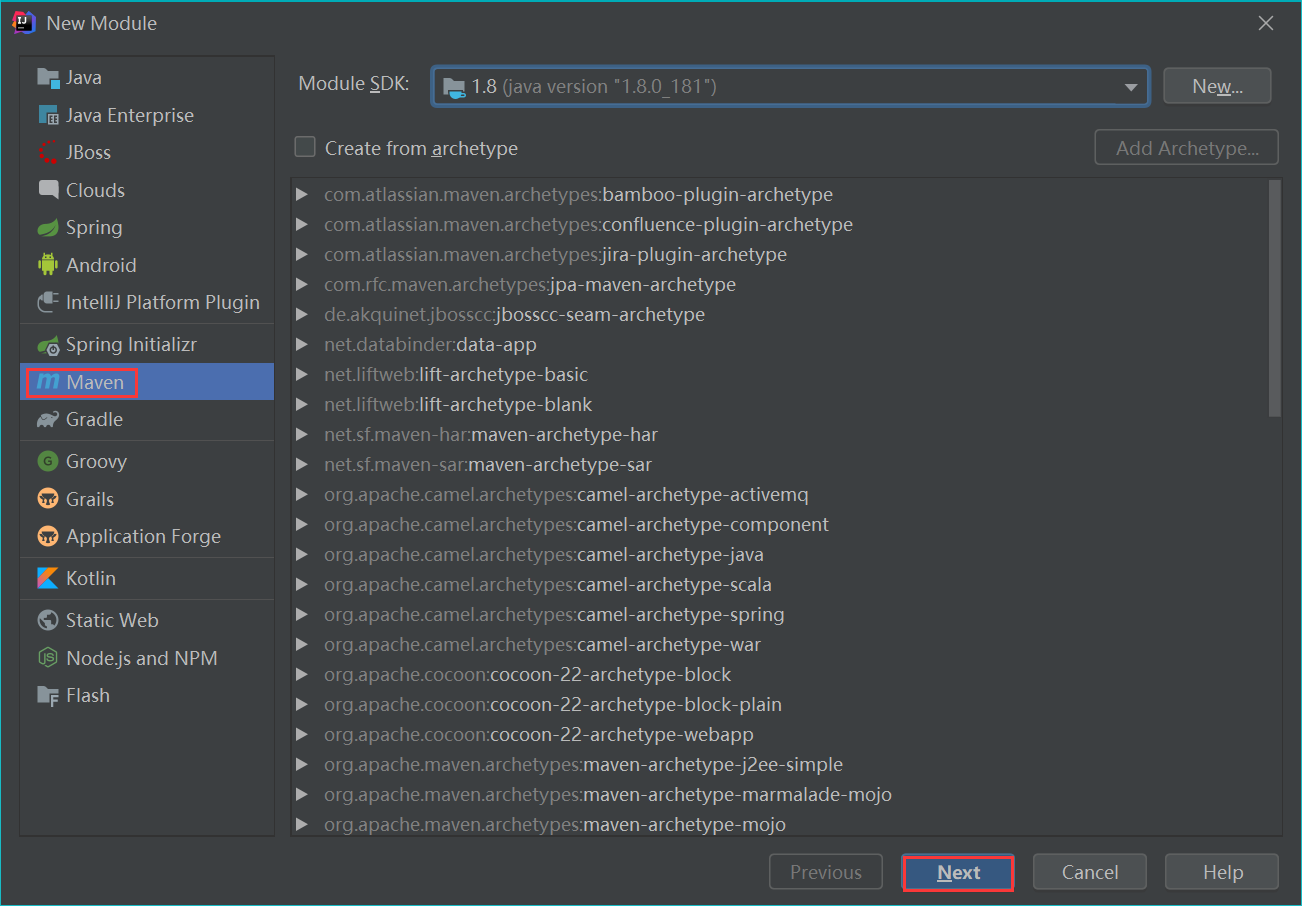Click the Clouds speech-bubble icon

pyautogui.click(x=48, y=190)
